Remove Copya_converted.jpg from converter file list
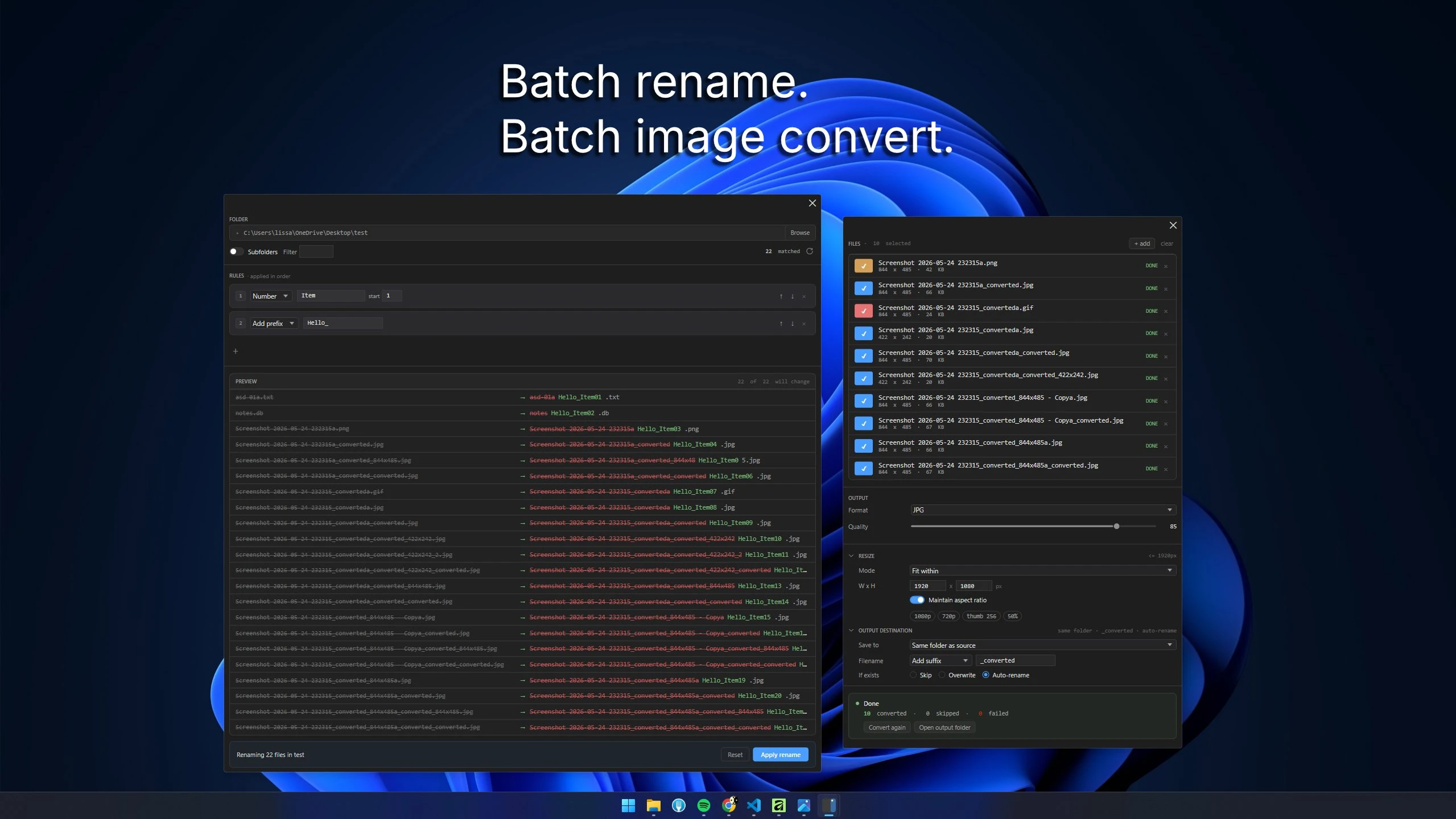1456x819 pixels. (1166, 424)
